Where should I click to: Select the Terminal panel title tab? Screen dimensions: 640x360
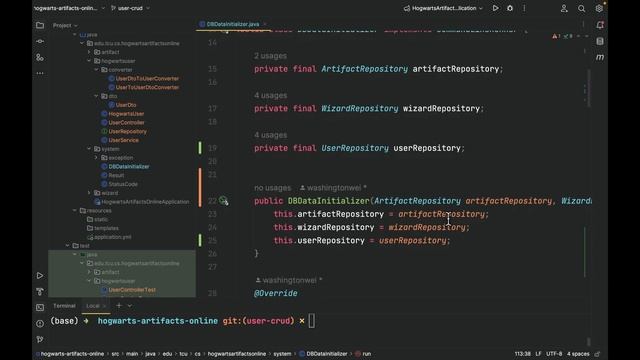click(64, 306)
